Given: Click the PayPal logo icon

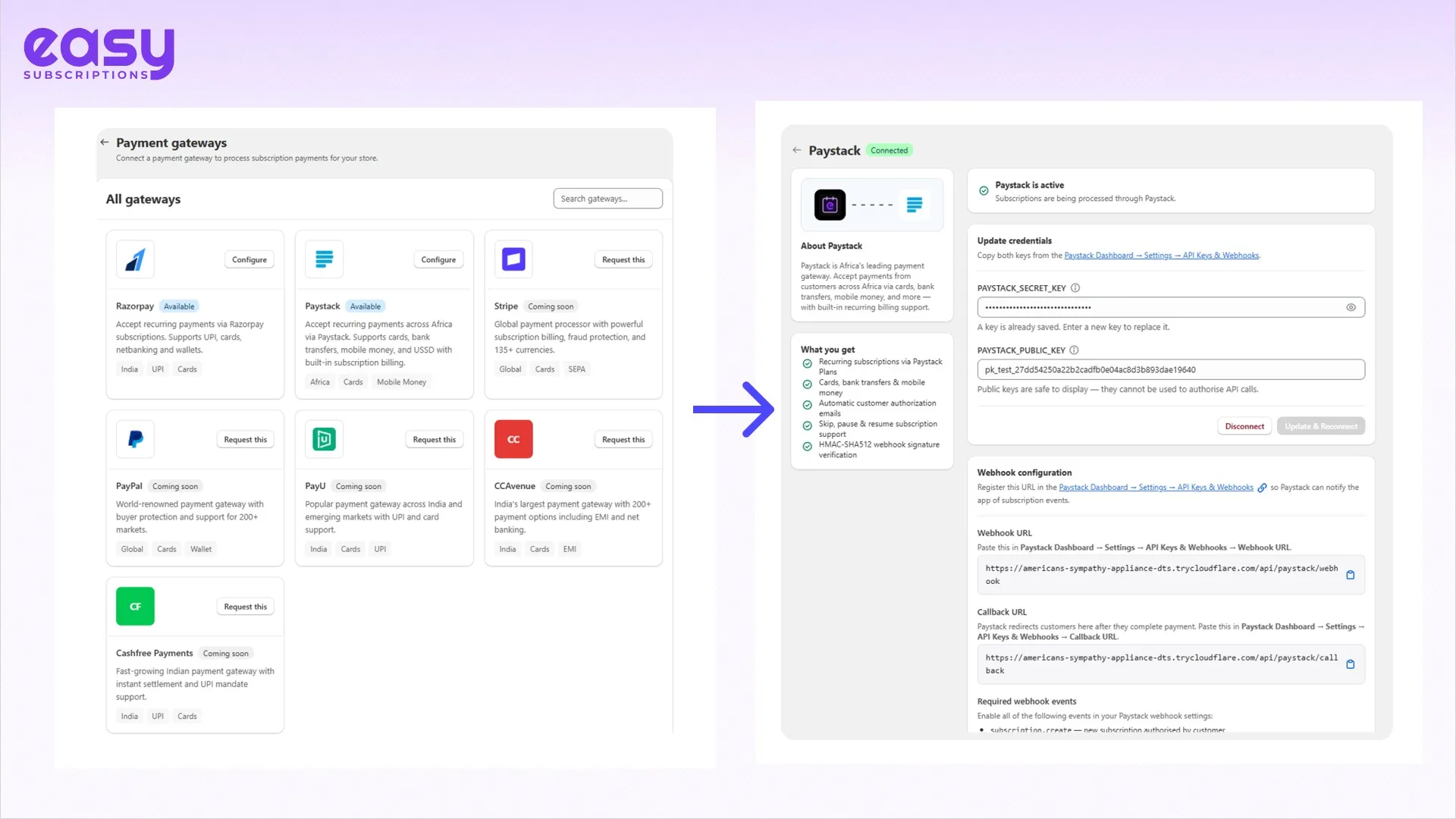Looking at the screenshot, I should click(x=135, y=439).
